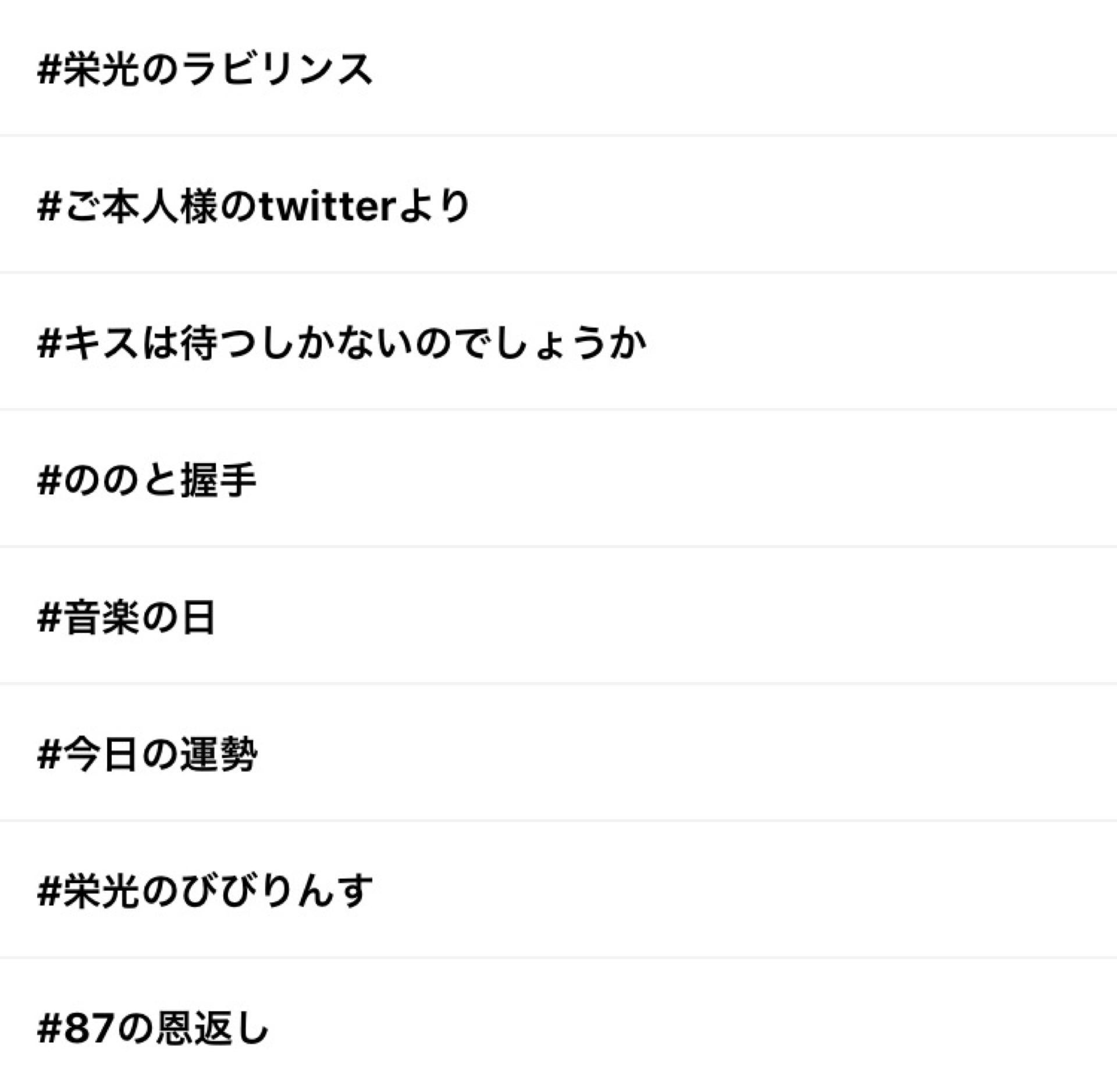Select the #今日の運勢 hashtag

(x=147, y=755)
